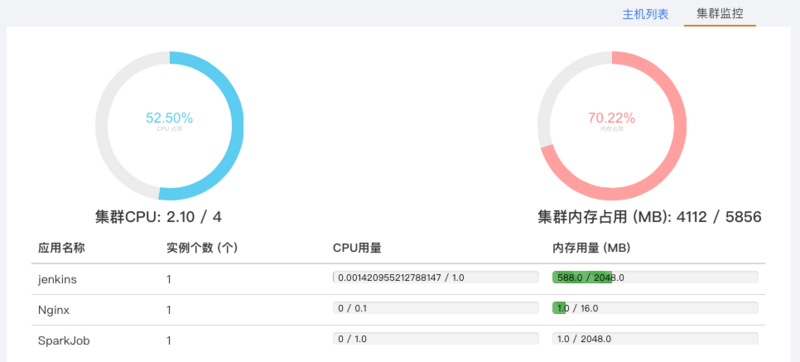The height and width of the screenshot is (362, 800).
Task: Click the jenkins CPU usage progress bar
Action: point(436,278)
